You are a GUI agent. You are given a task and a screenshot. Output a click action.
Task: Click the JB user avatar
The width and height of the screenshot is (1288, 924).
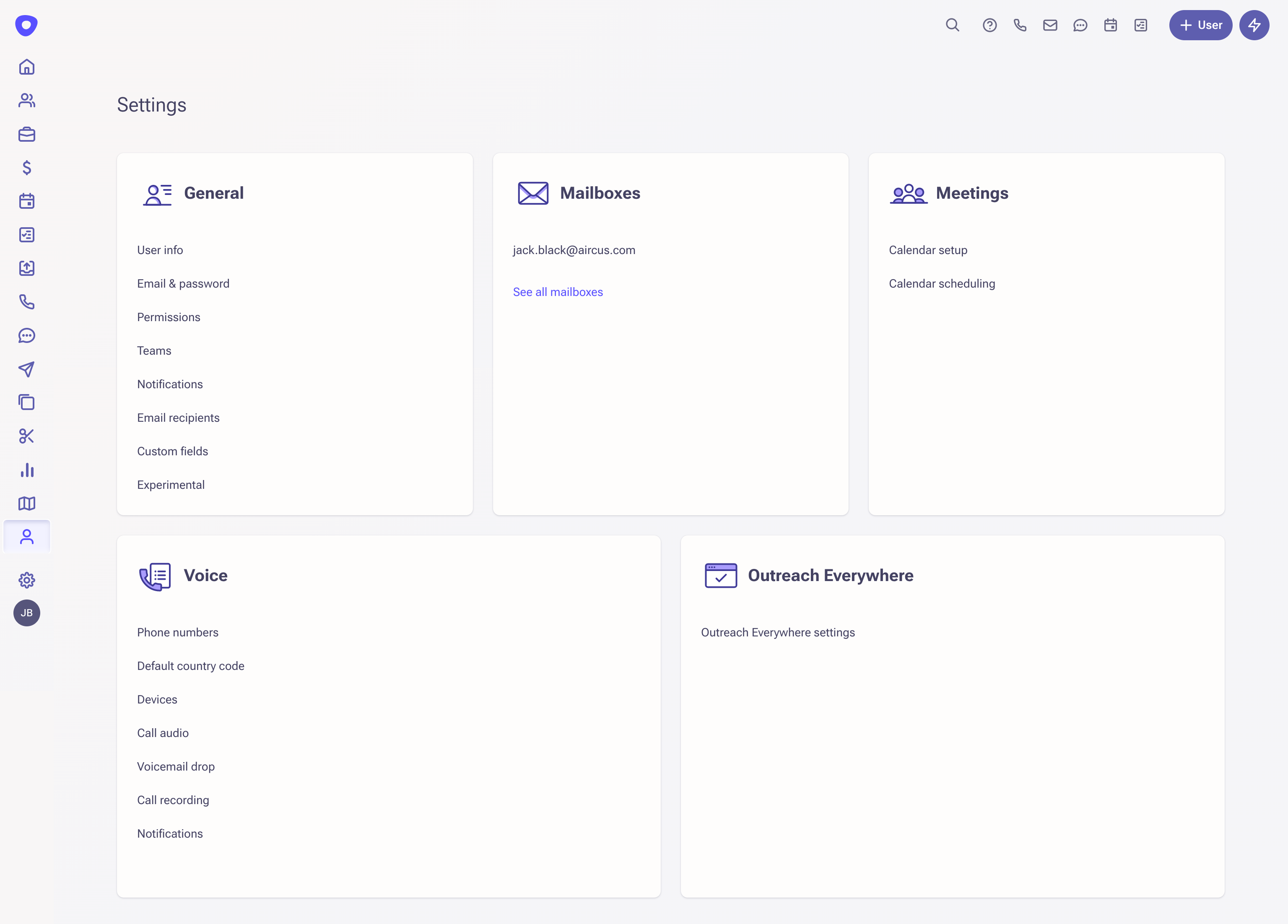pyautogui.click(x=27, y=613)
